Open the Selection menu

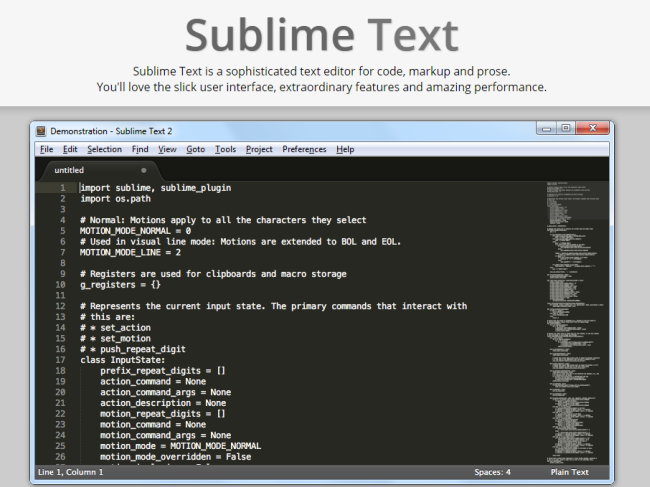104,149
